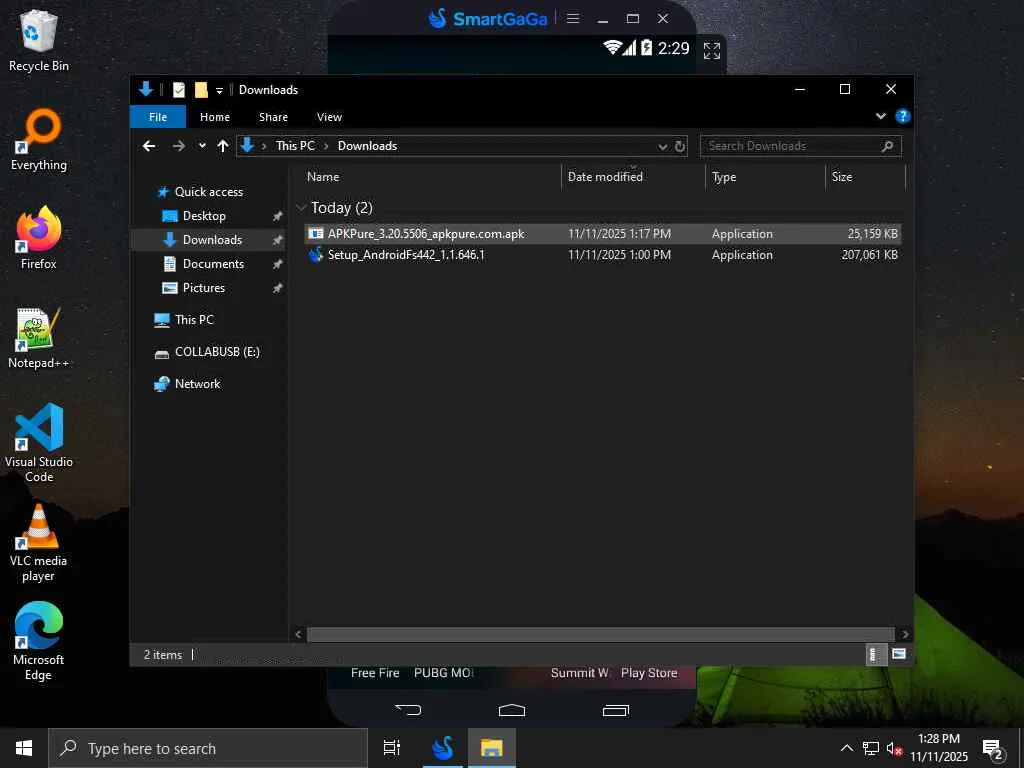This screenshot has height=768, width=1024.
Task: Open the Visual Studio Code desktop shortcut
Action: pos(39,443)
